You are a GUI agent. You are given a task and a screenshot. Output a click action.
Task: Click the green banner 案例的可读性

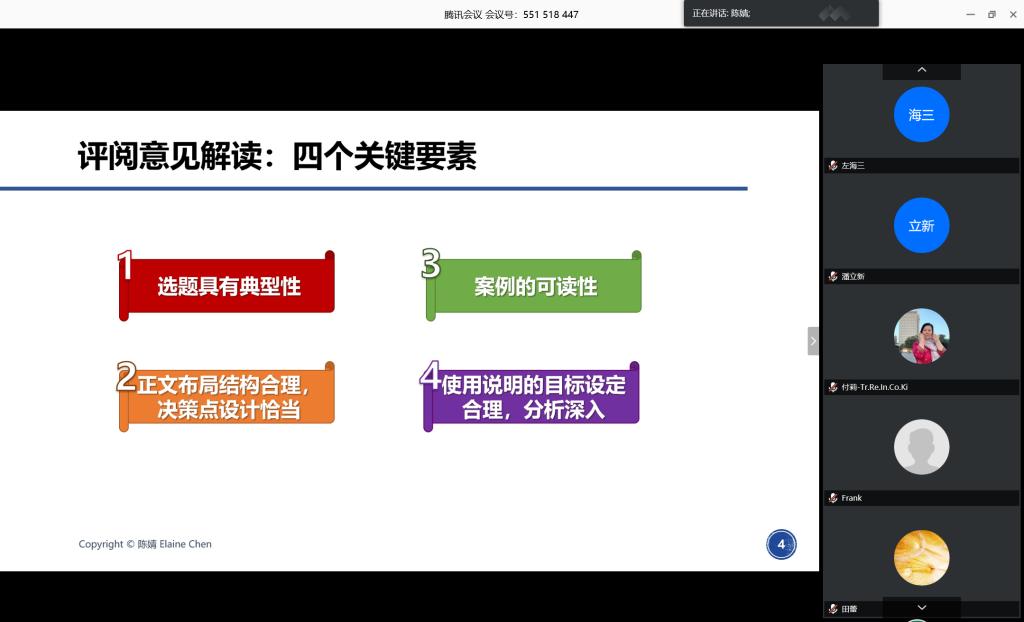pyautogui.click(x=535, y=286)
